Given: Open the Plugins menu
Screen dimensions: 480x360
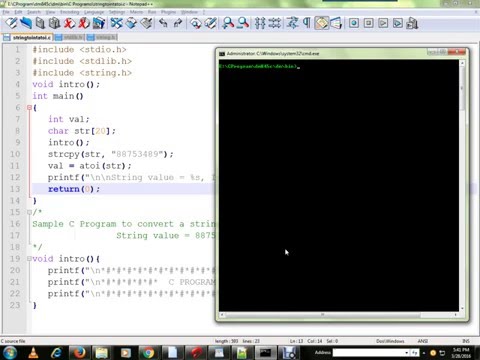Looking at the screenshot, I should (168, 12).
